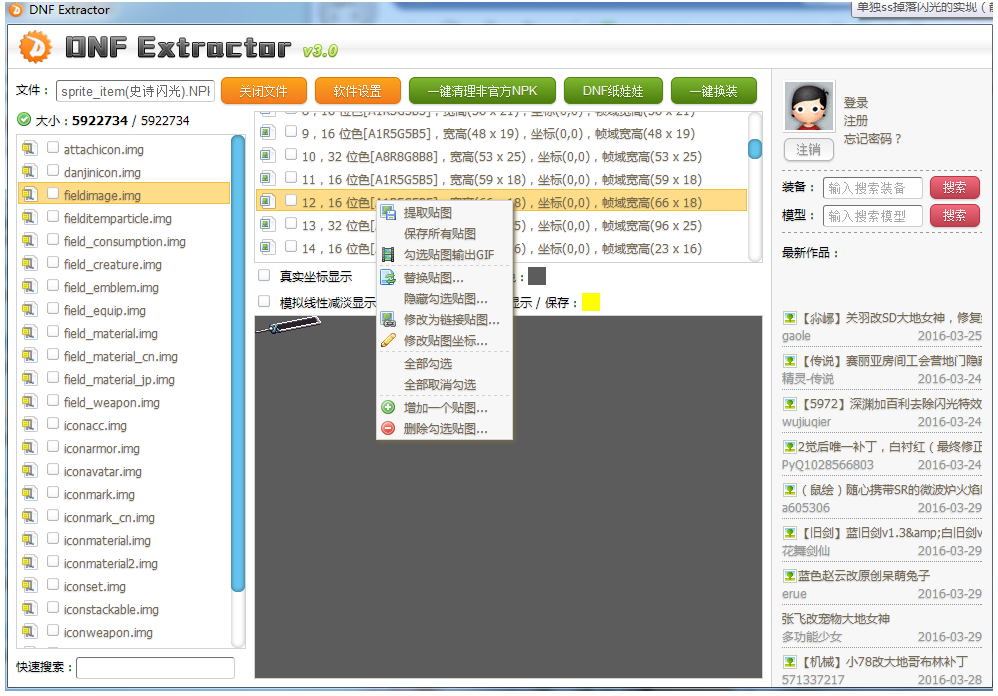The height and width of the screenshot is (696, 998).
Task: Click the yellow color swatch
Action: click(590, 302)
